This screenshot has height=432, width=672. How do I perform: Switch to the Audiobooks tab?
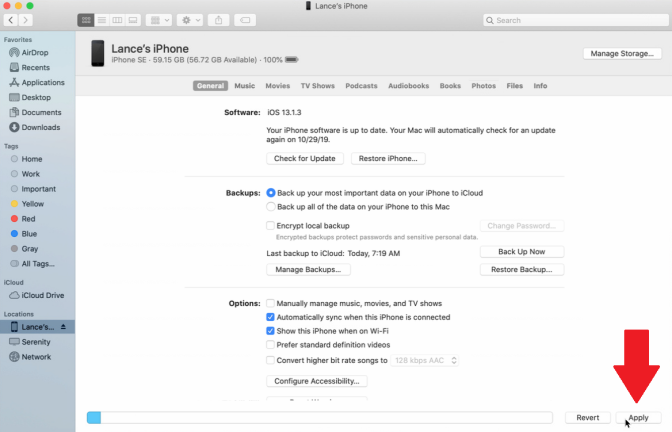[408, 86]
